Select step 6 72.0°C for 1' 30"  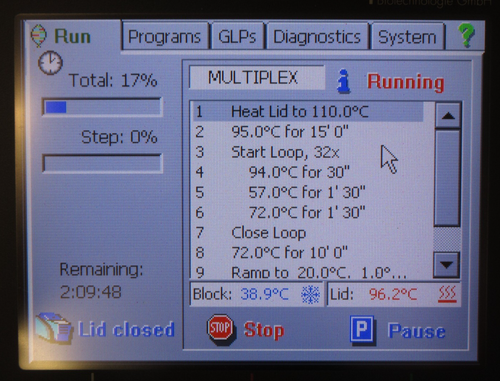pos(308,212)
